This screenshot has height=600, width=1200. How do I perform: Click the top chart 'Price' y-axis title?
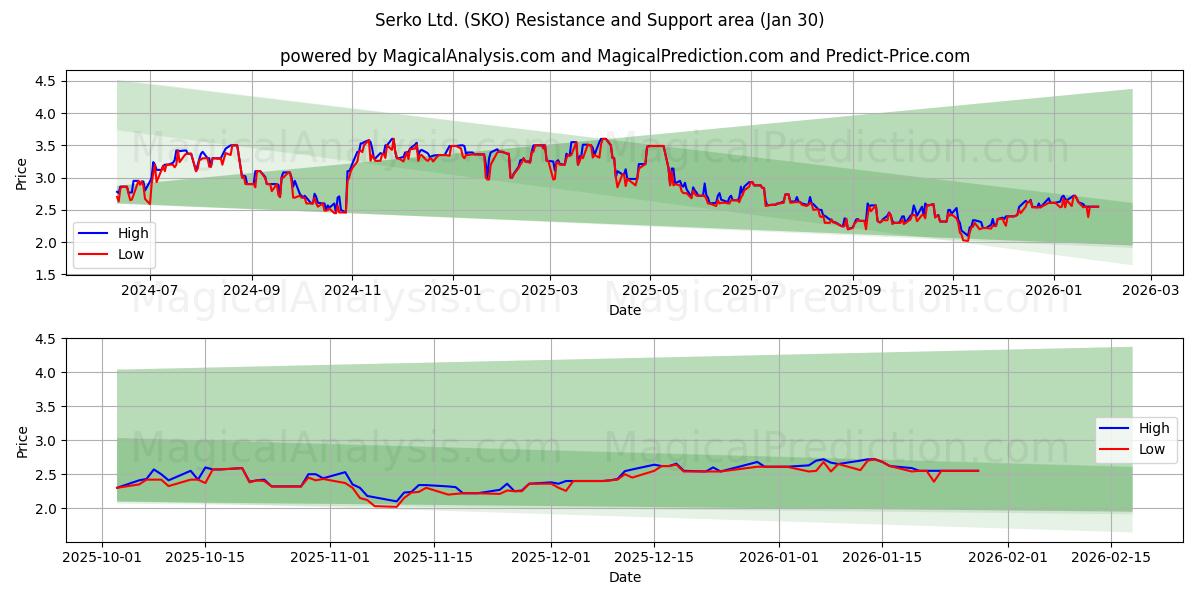click(22, 174)
